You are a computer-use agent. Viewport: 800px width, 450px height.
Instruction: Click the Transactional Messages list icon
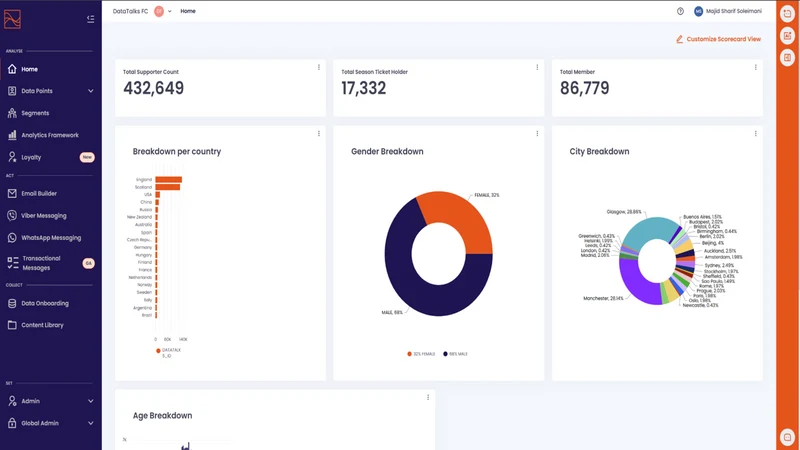13,263
